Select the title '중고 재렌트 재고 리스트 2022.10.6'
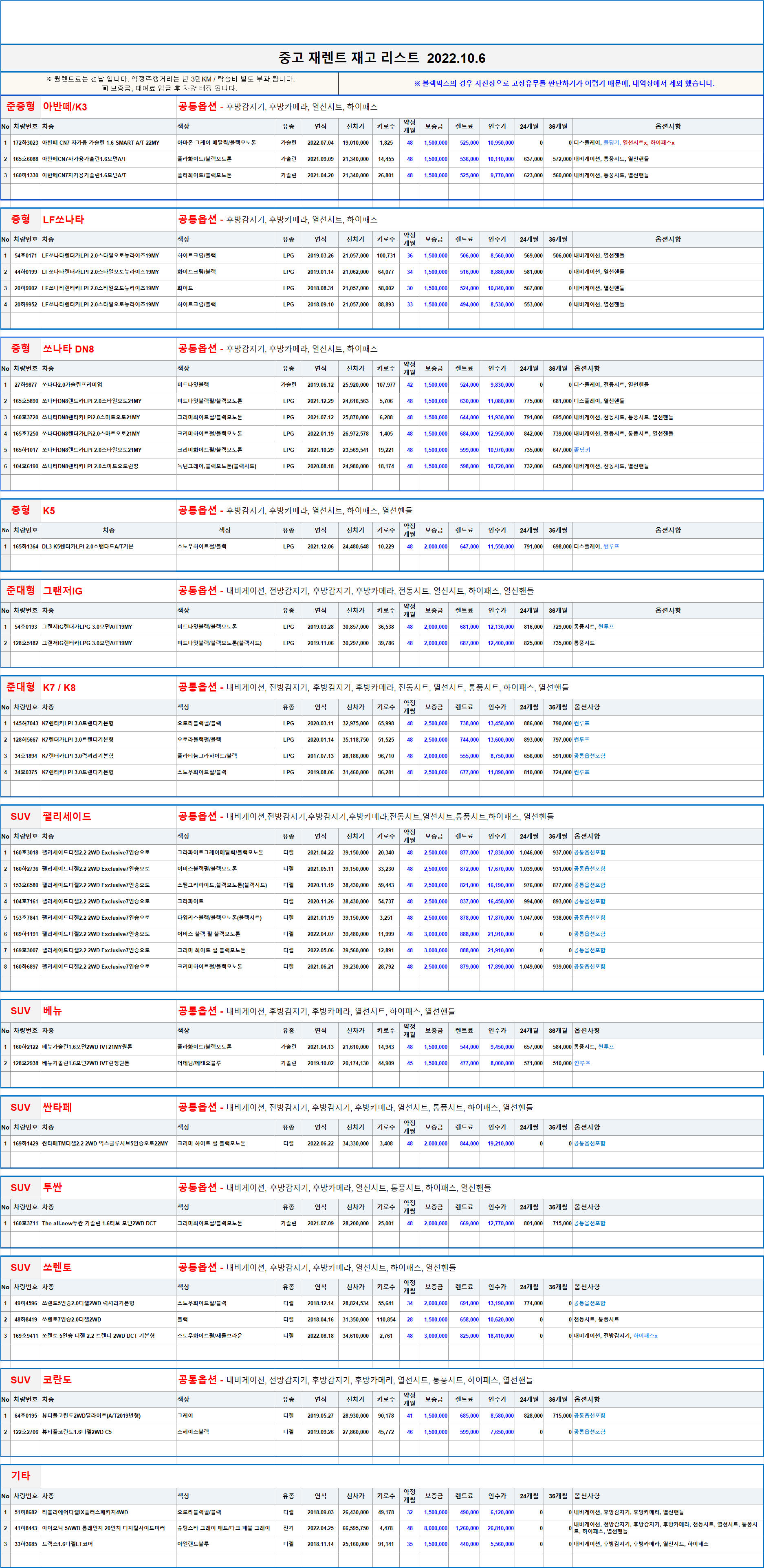This screenshot has width=764, height=1568. point(382,58)
